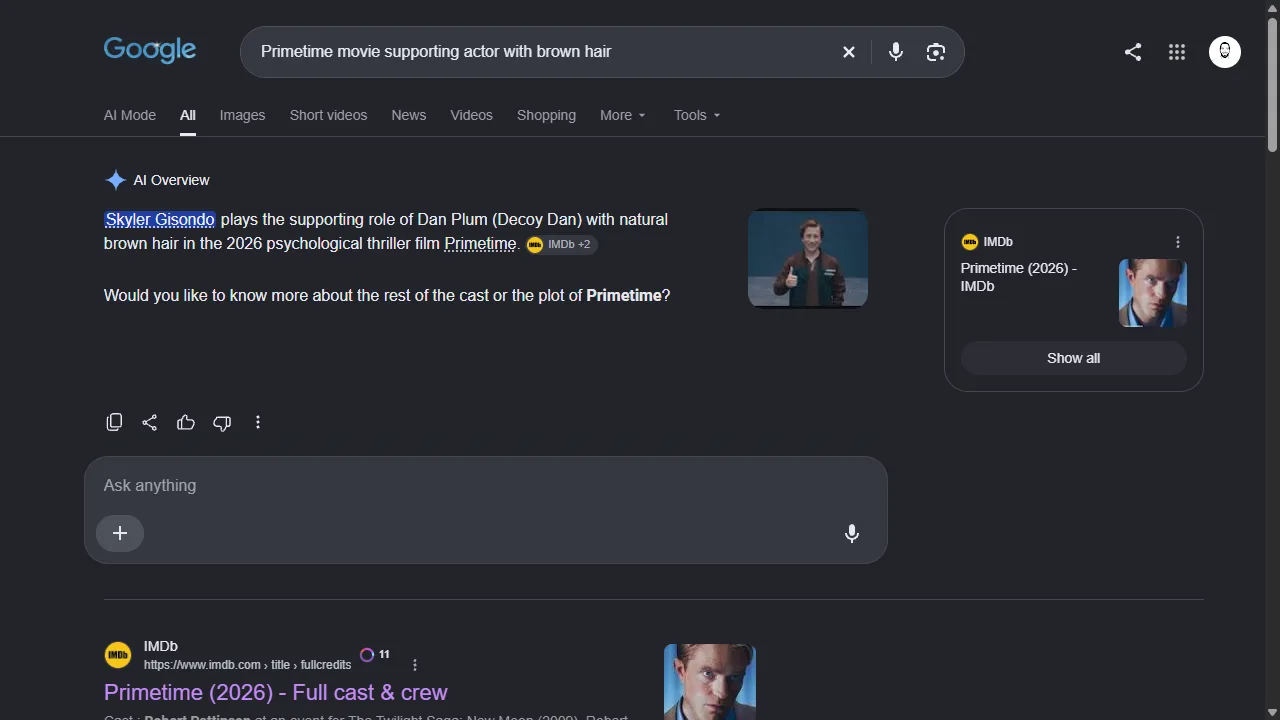Open the IMDb source card options menu
Screen dimensions: 1280x720
tap(1178, 242)
